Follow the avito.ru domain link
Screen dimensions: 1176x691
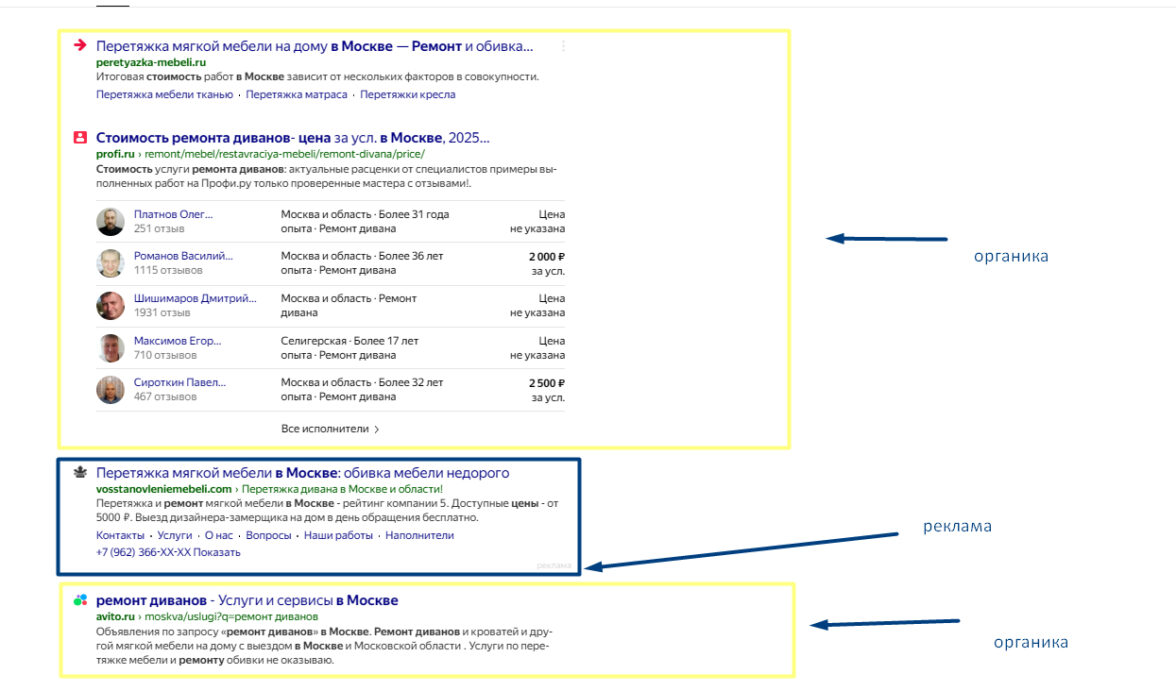point(116,617)
